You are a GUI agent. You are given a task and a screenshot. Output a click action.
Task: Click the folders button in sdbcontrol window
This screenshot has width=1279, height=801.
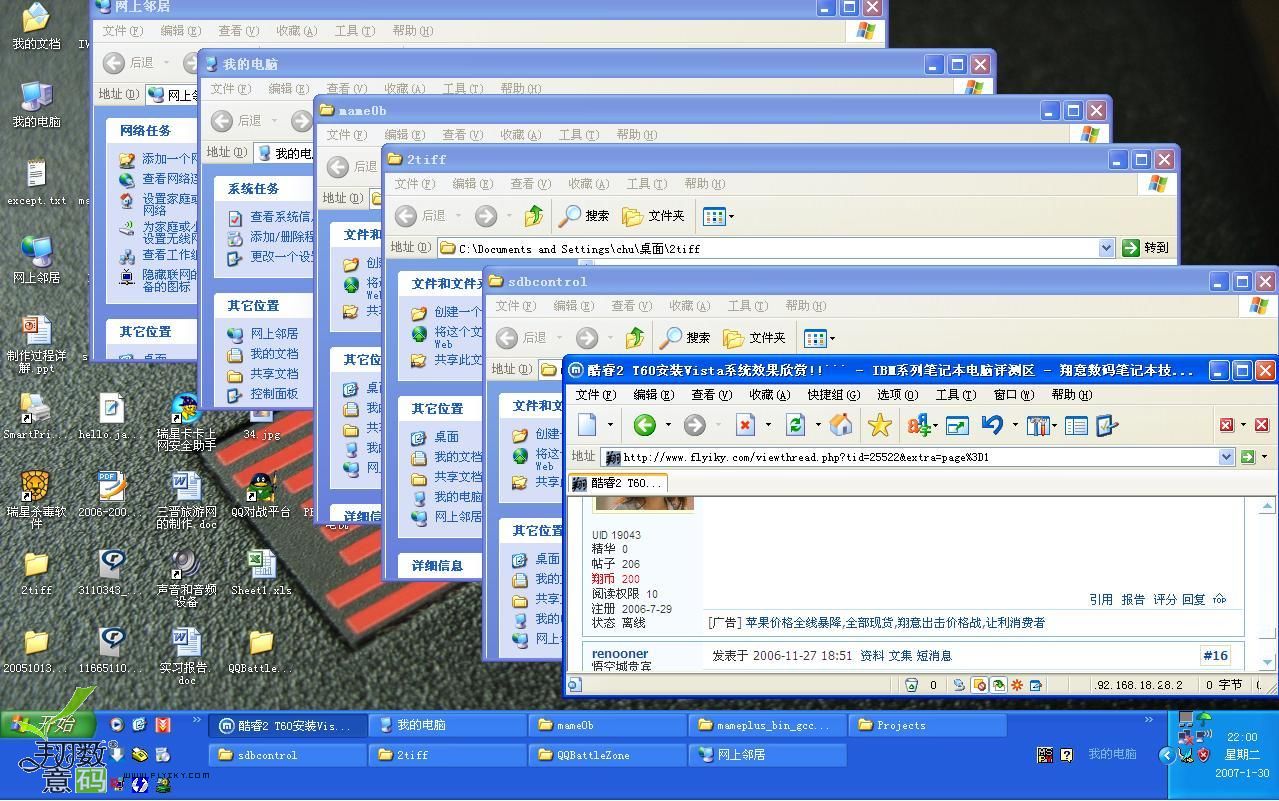click(x=754, y=337)
